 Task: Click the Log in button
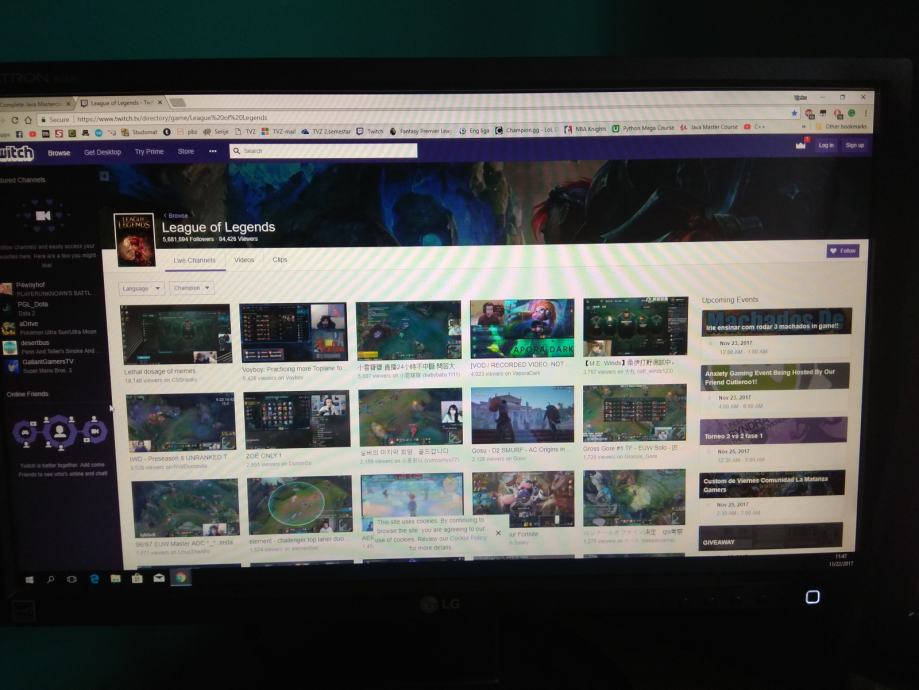tap(826, 145)
